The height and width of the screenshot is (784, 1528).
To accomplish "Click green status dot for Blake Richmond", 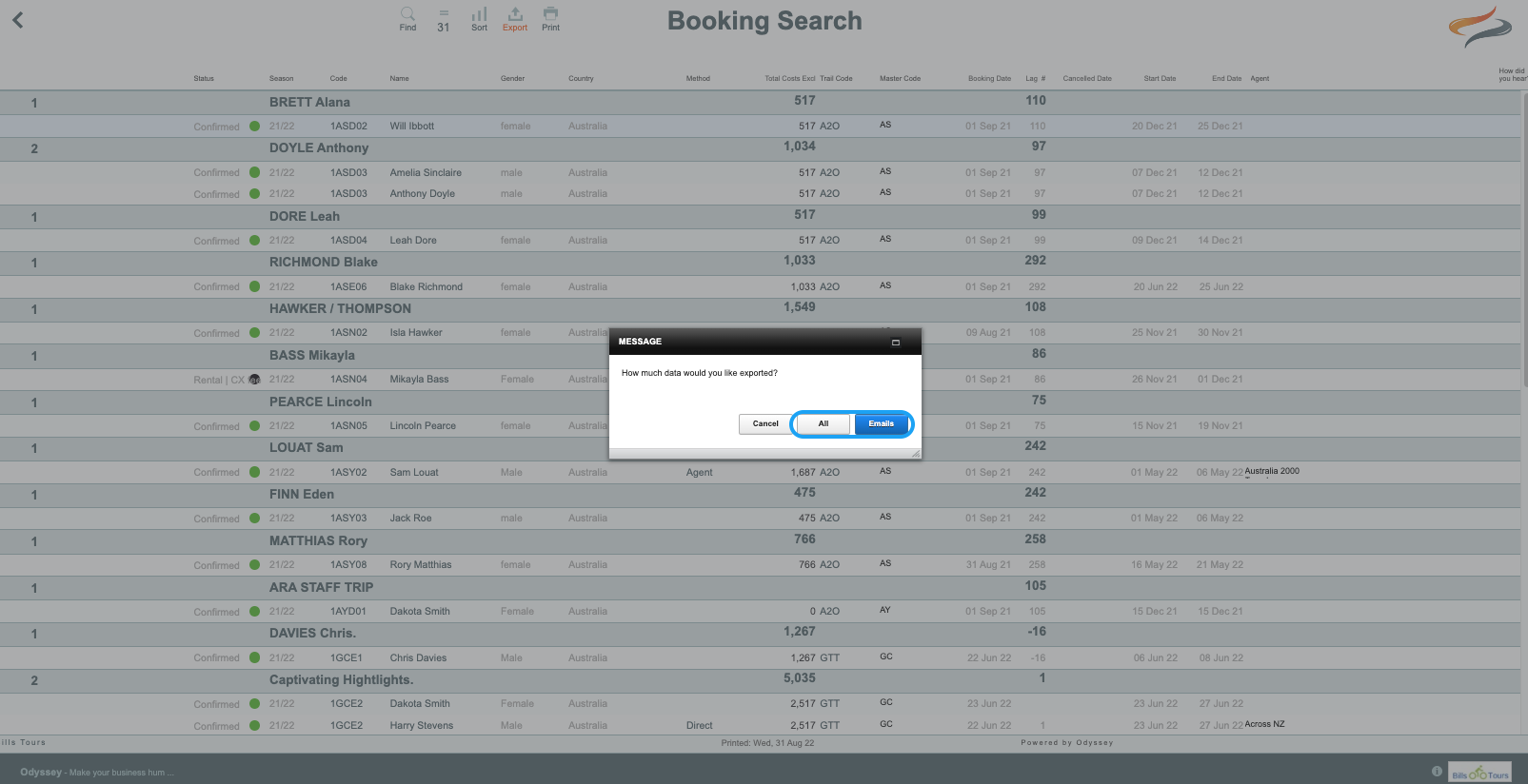I will coord(254,286).
